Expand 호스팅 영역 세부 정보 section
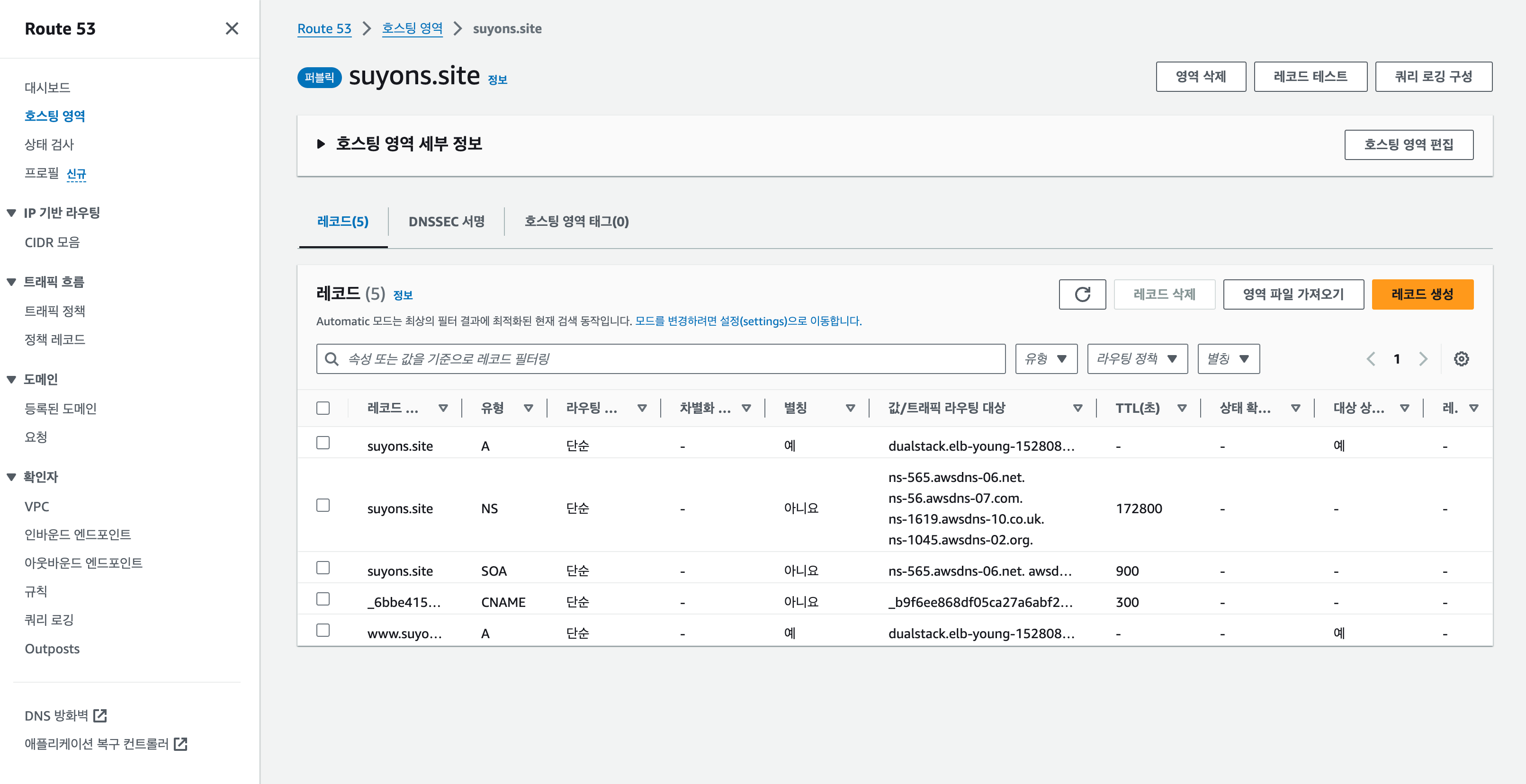This screenshot has width=1526, height=784. 321,144
